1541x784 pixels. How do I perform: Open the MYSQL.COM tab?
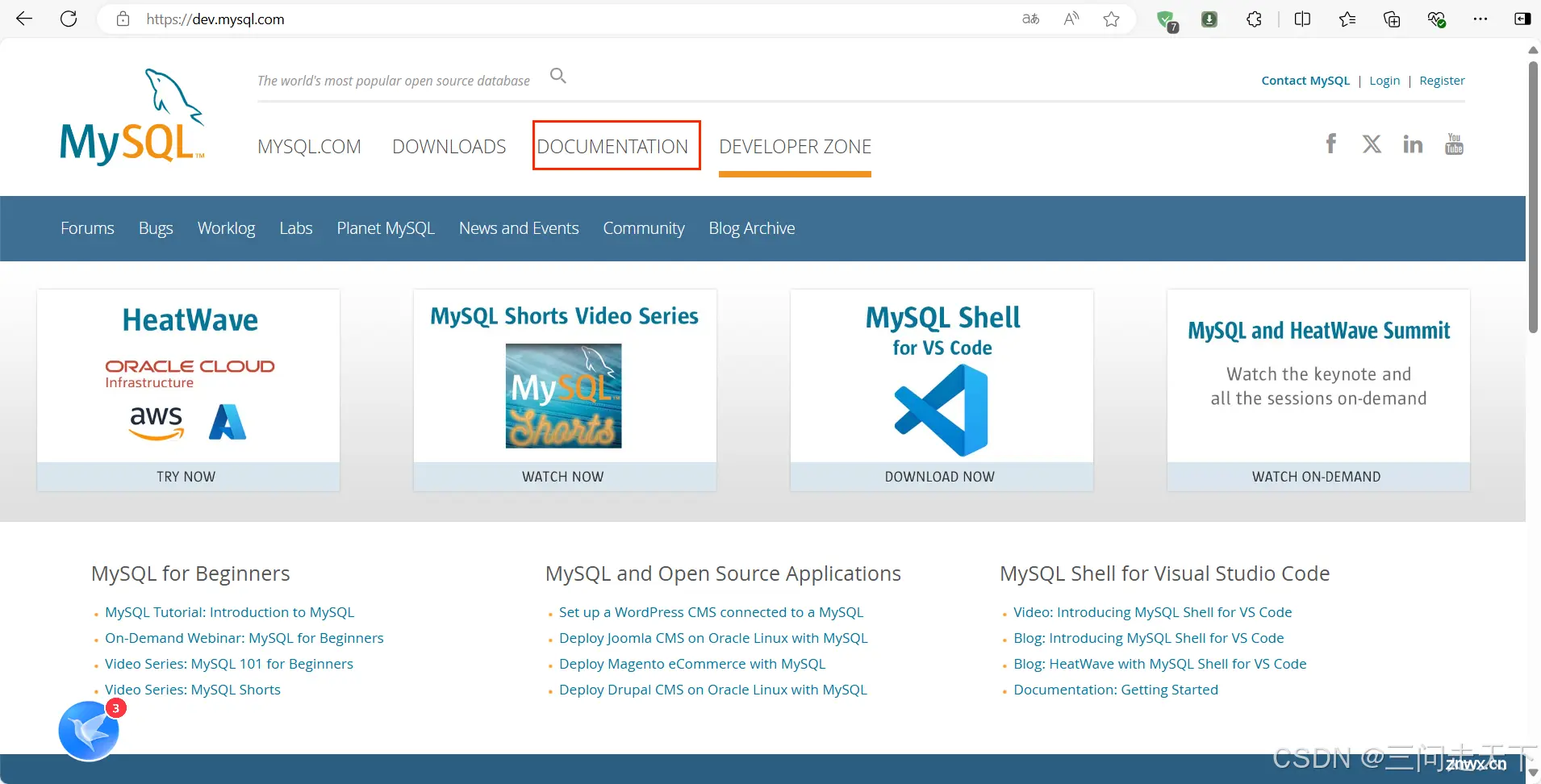point(309,147)
